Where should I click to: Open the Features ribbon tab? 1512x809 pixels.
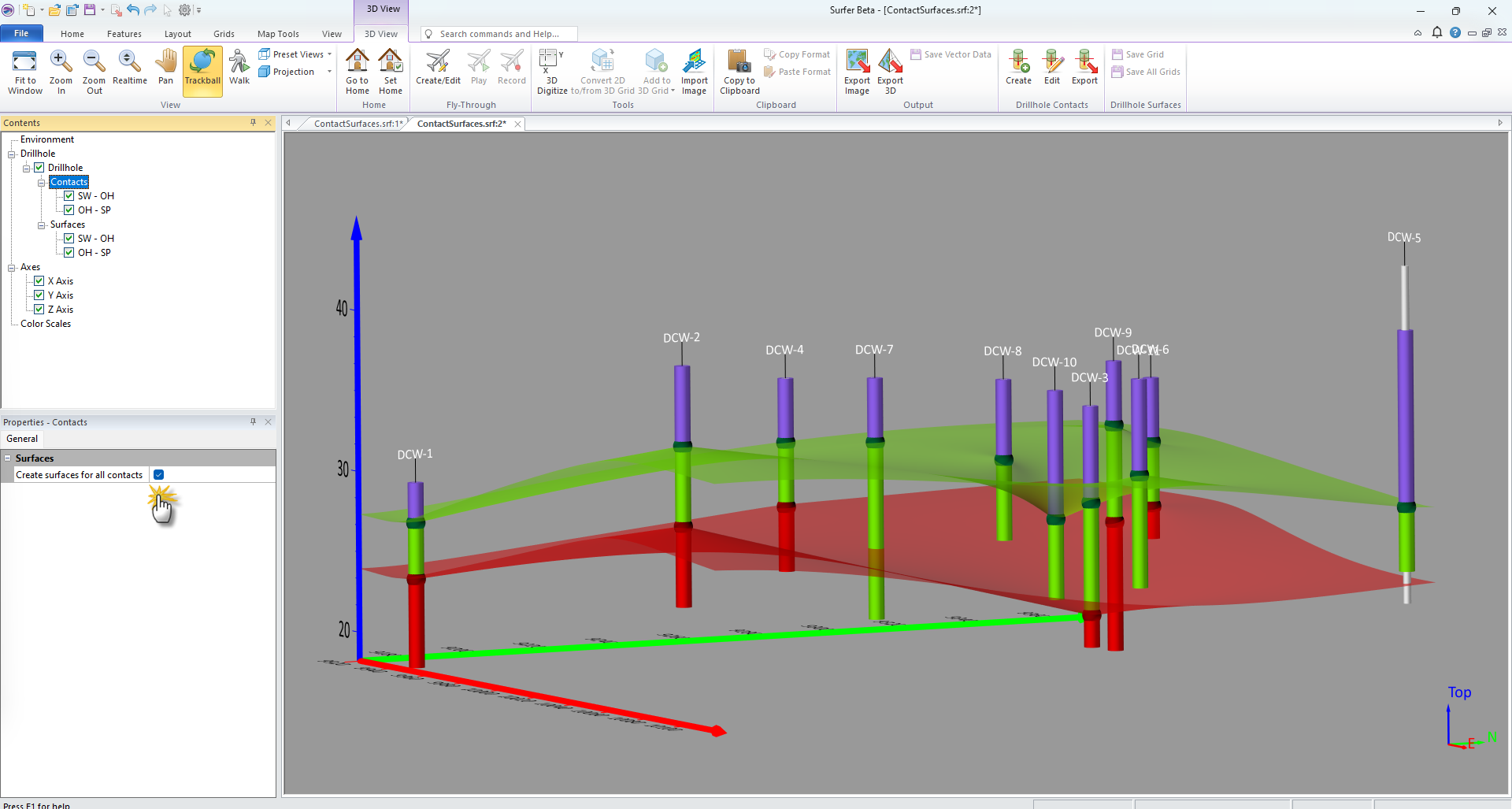124,34
